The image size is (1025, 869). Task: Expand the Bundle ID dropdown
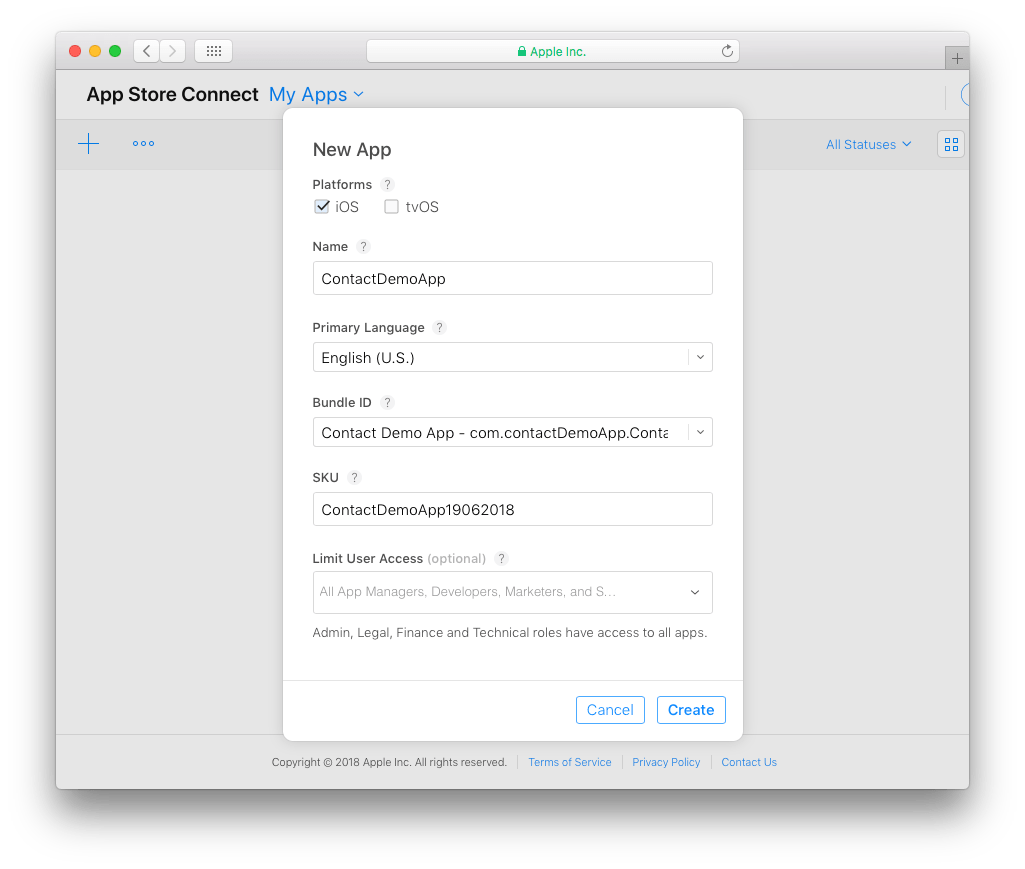[699, 432]
